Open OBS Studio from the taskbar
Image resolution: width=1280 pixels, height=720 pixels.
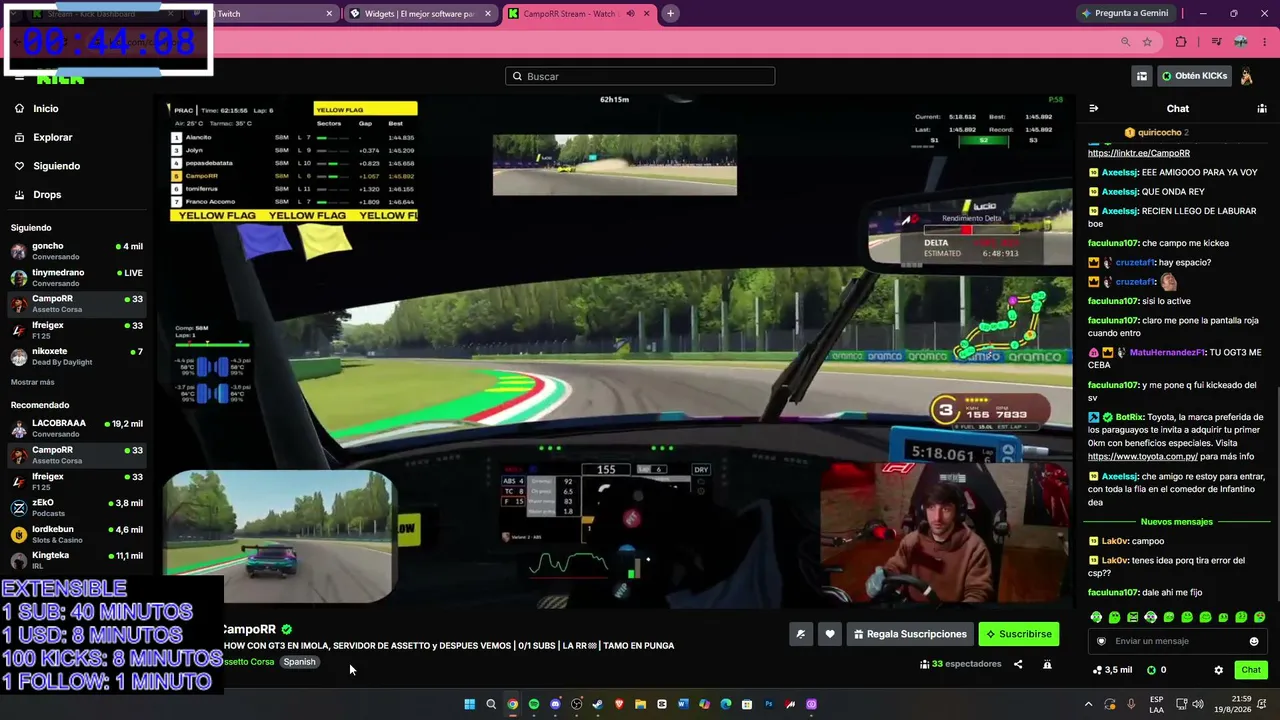pyautogui.click(x=576, y=704)
